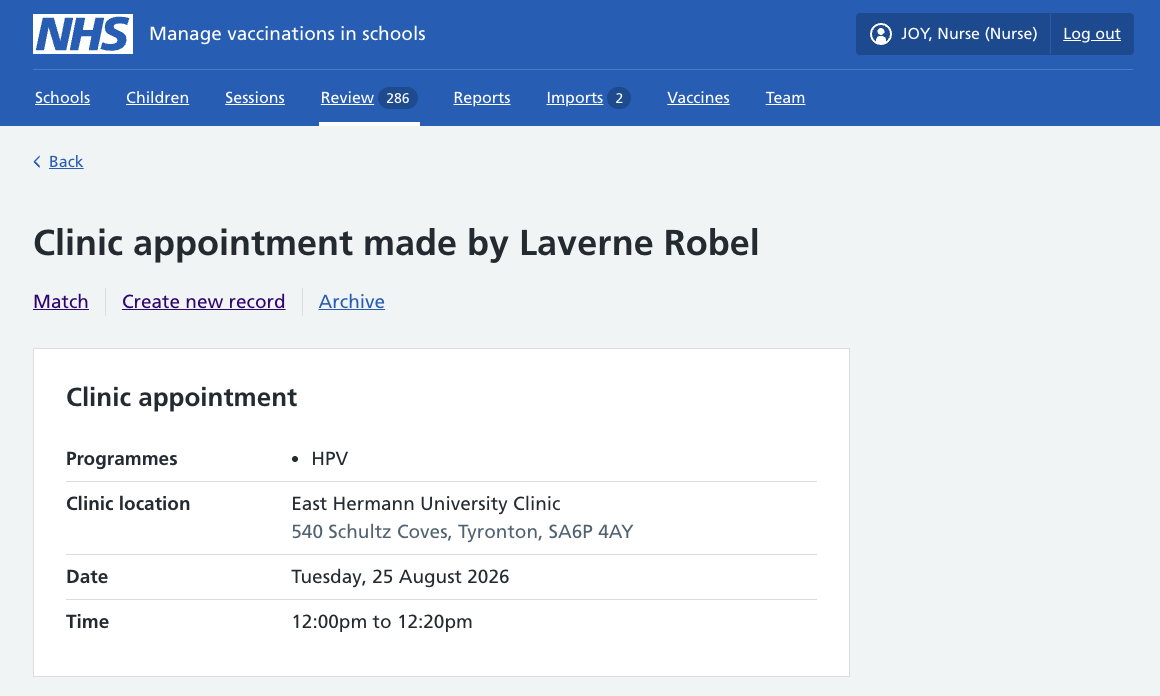1160x696 pixels.
Task: Log out of the service
Action: pos(1092,34)
